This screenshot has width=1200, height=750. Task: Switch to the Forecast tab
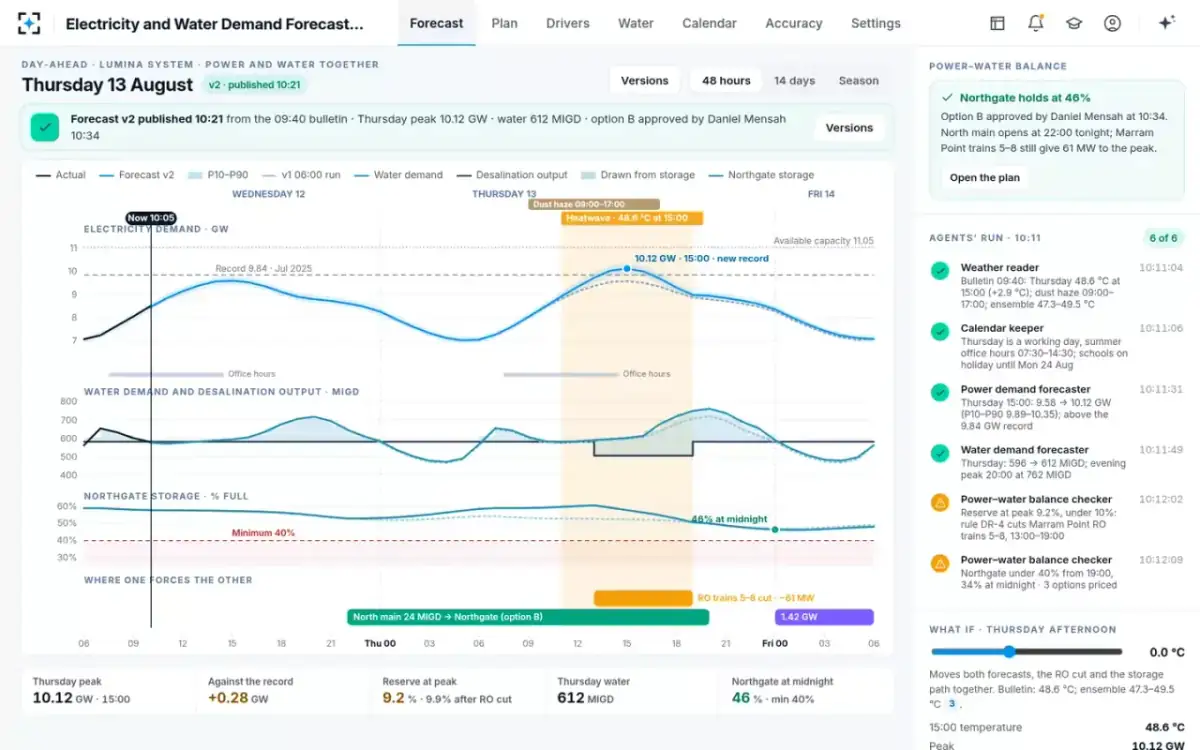[437, 23]
